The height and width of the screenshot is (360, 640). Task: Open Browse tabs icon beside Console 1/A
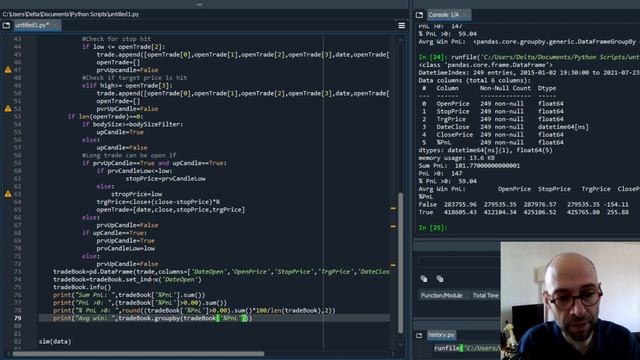(419, 15)
